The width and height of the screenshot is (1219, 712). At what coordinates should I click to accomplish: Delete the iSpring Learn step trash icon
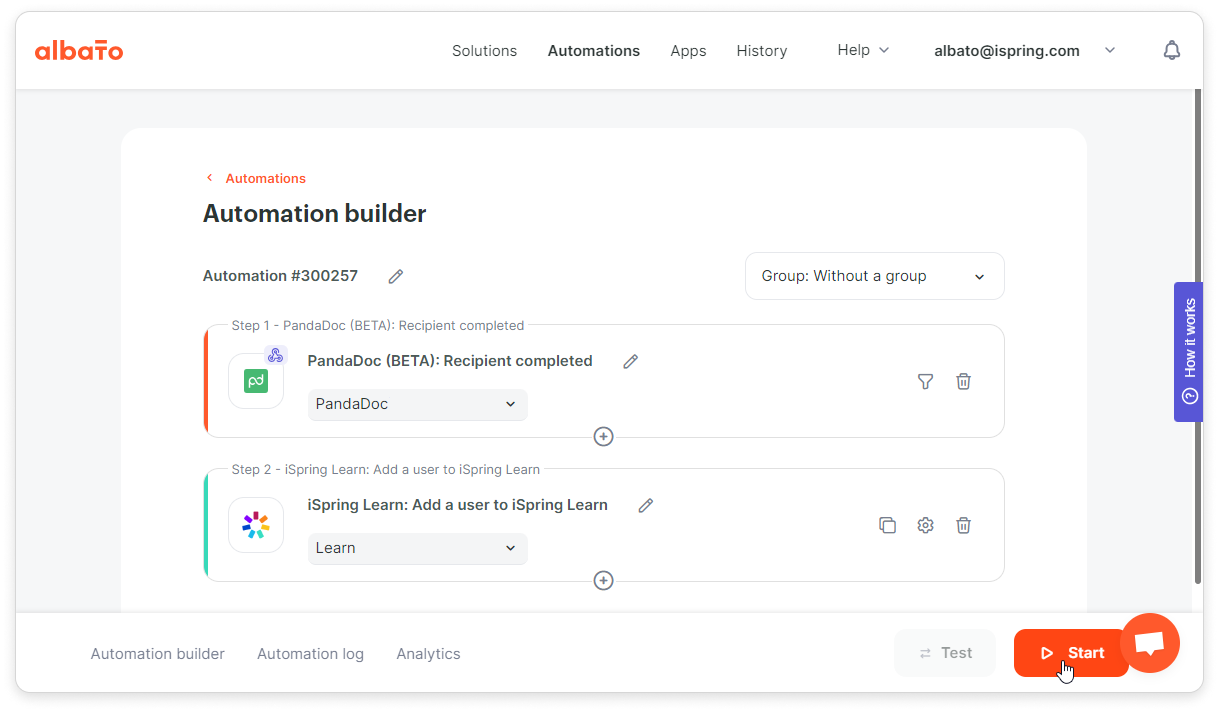coord(963,525)
